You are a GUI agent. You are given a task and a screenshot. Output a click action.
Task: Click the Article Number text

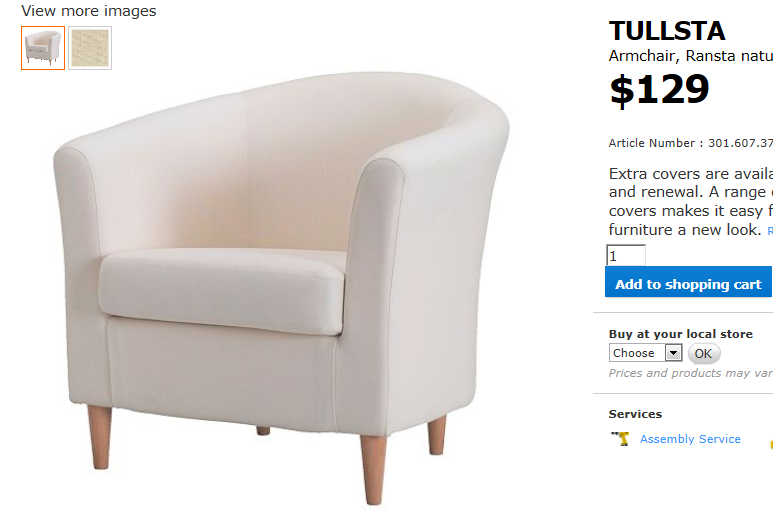coord(690,143)
